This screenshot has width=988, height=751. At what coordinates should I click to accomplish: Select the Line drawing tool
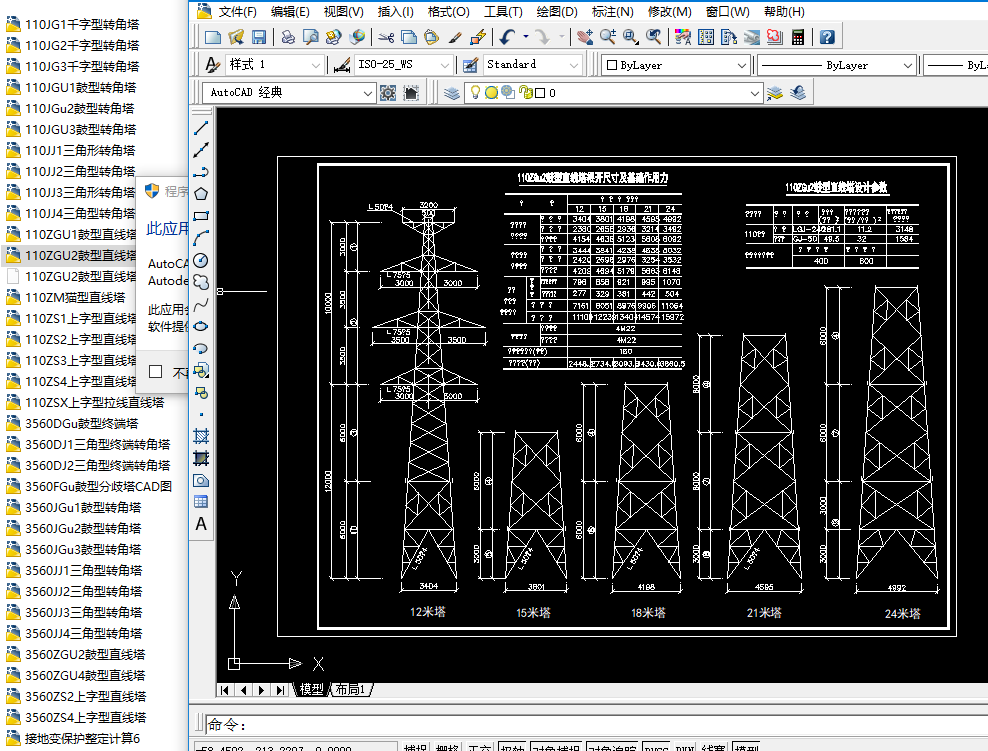click(x=201, y=128)
